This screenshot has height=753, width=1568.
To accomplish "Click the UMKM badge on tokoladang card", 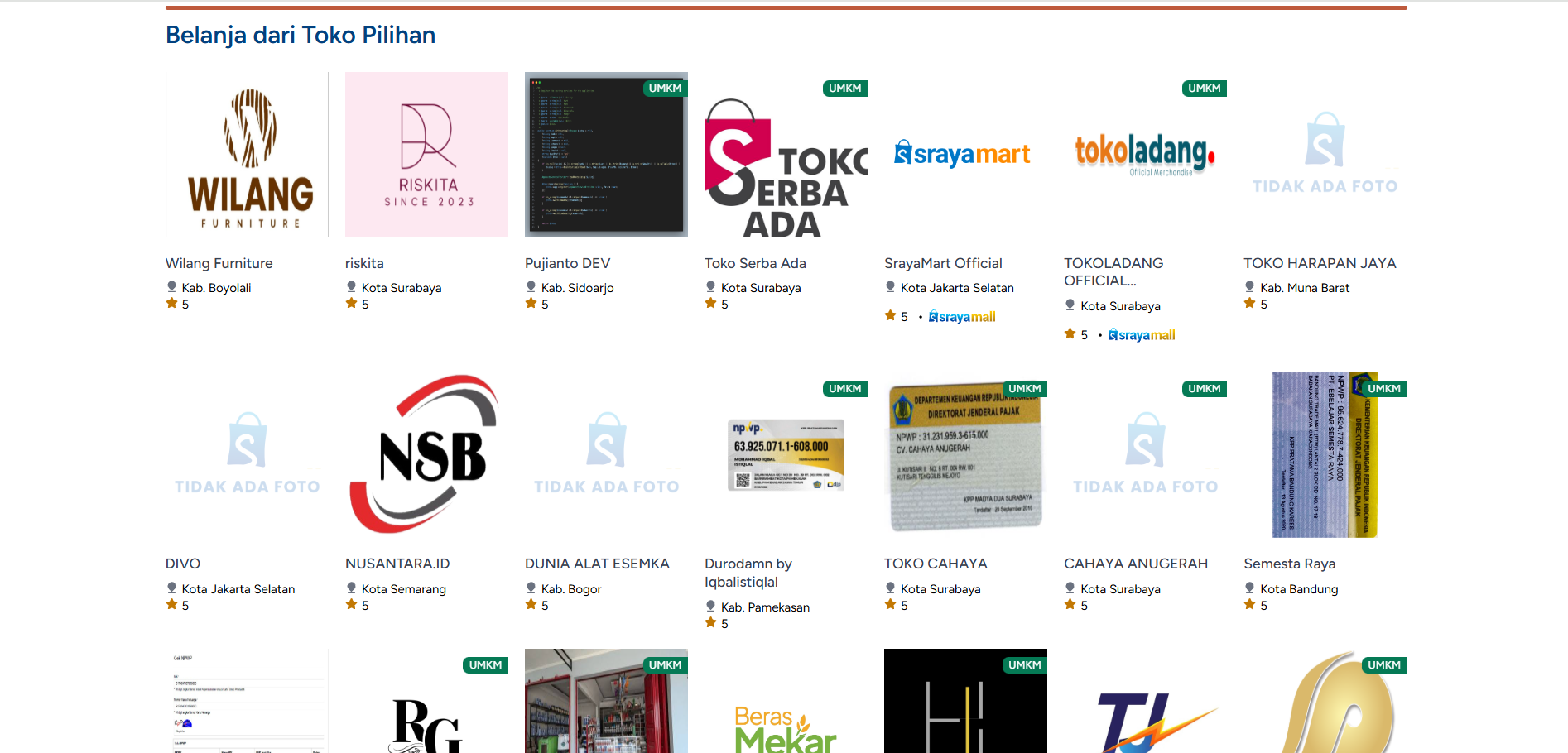I will [x=1205, y=89].
